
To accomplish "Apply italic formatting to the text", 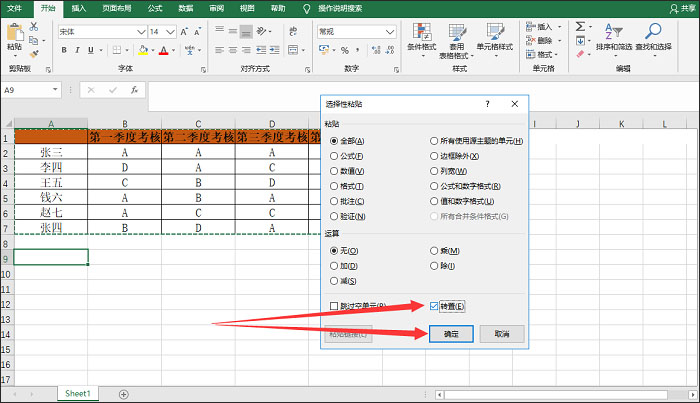I will tap(76, 50).
